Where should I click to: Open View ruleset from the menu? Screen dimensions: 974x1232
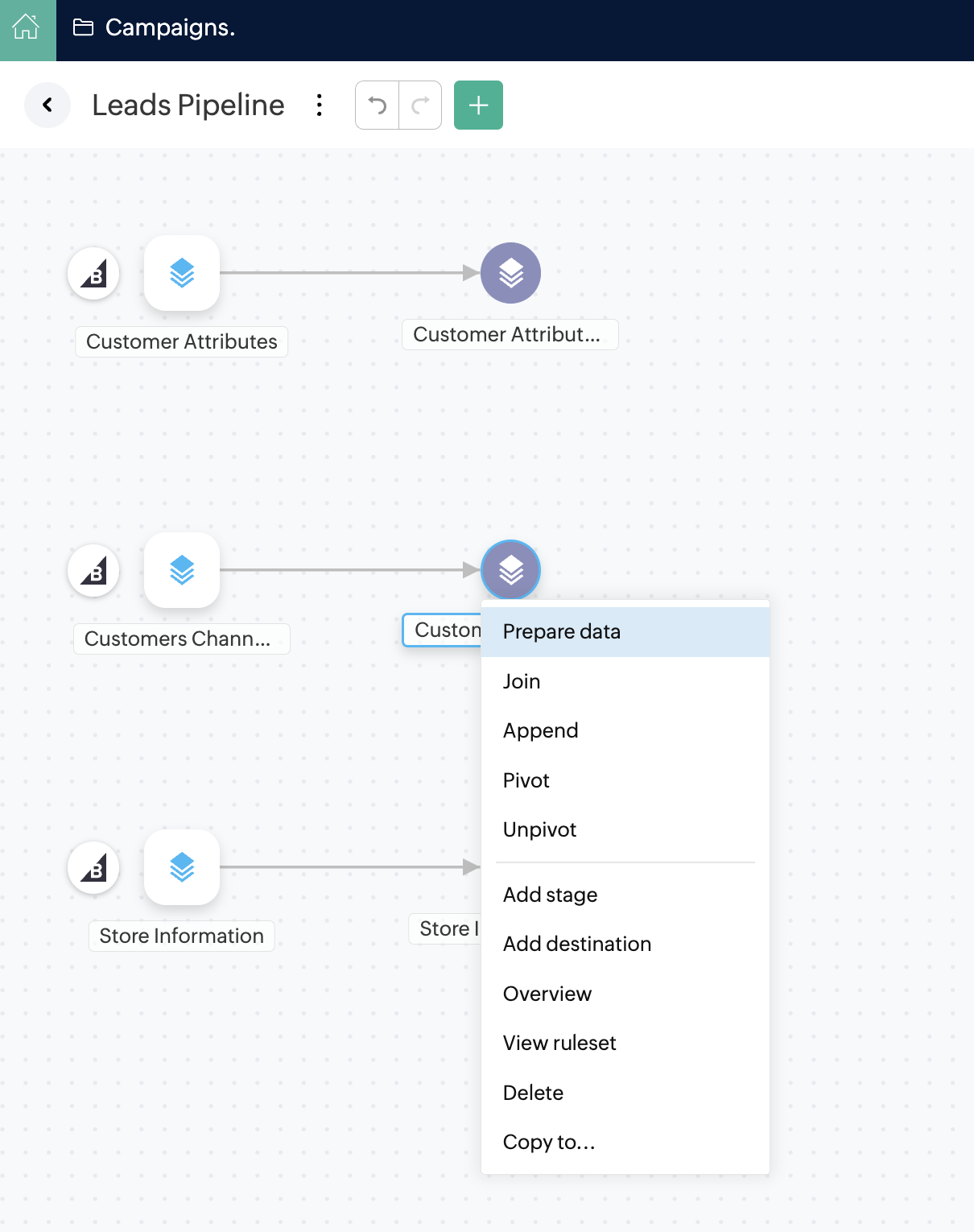tap(559, 1043)
